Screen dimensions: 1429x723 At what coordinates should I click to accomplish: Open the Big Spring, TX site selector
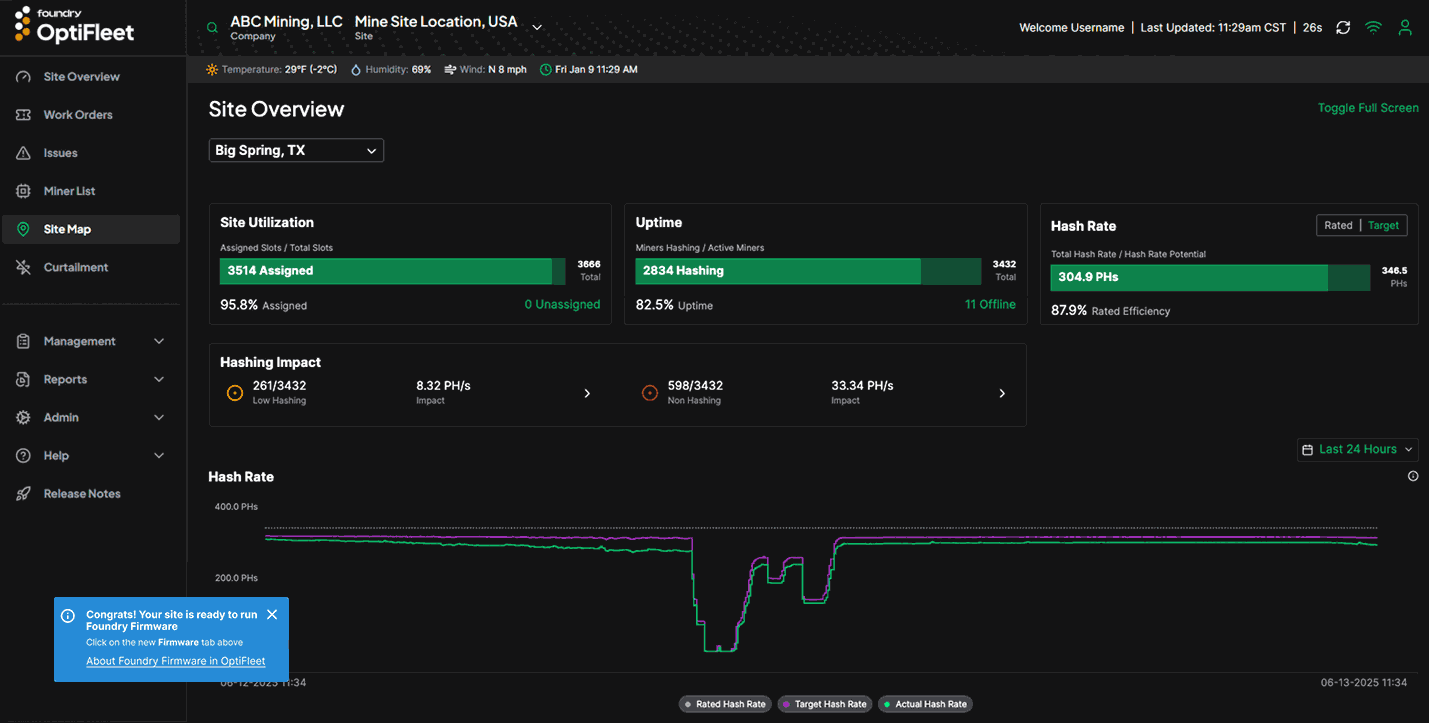296,150
